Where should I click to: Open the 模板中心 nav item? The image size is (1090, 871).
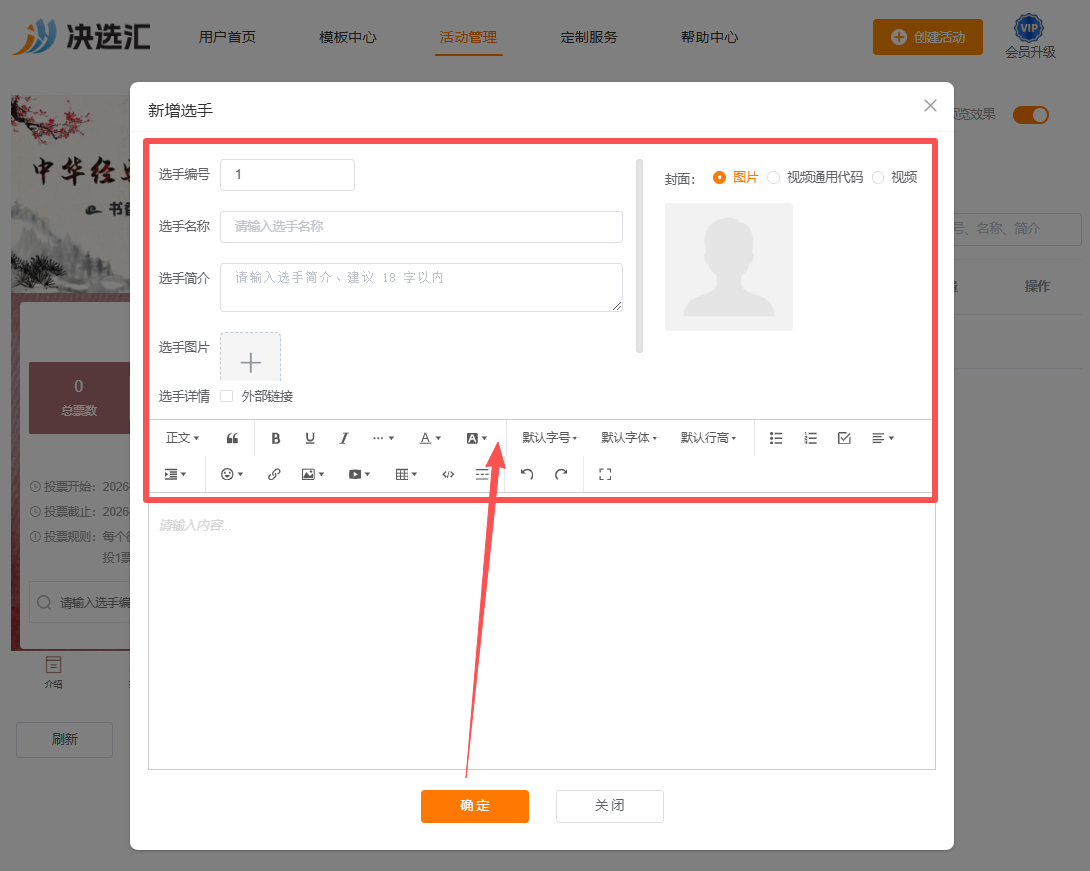(x=348, y=37)
